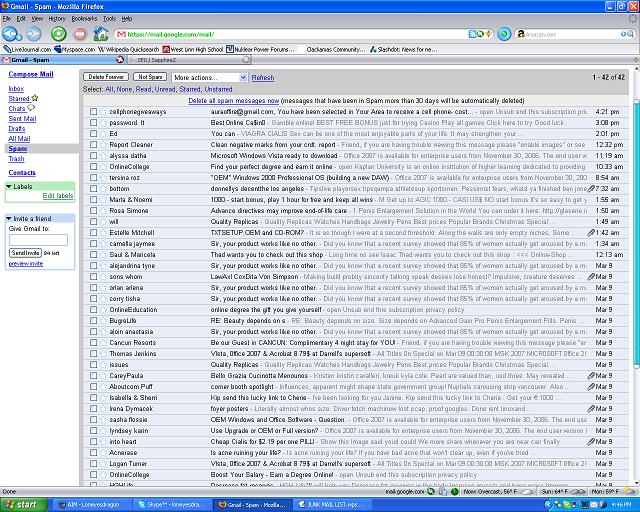The height and width of the screenshot is (512, 640).
Task: Click star icon next to Starred
Action: tap(35, 98)
